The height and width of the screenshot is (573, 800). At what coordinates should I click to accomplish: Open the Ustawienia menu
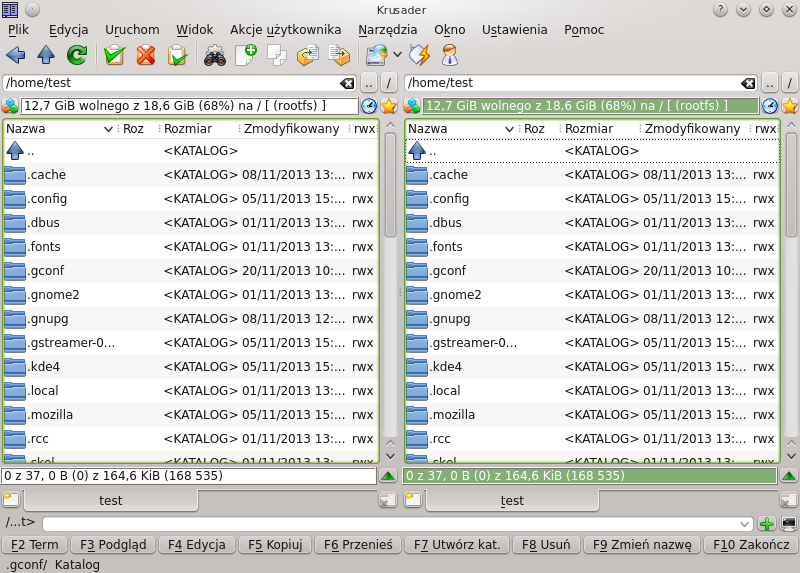click(514, 30)
